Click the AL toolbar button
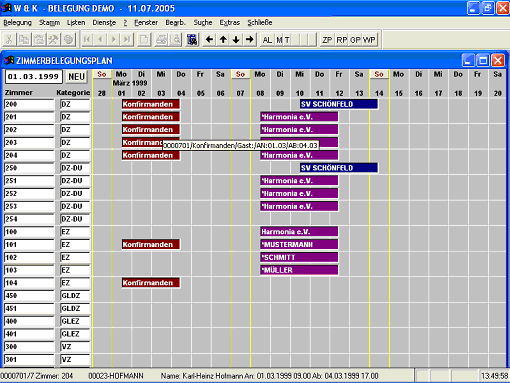510x383 pixels. 267,40
